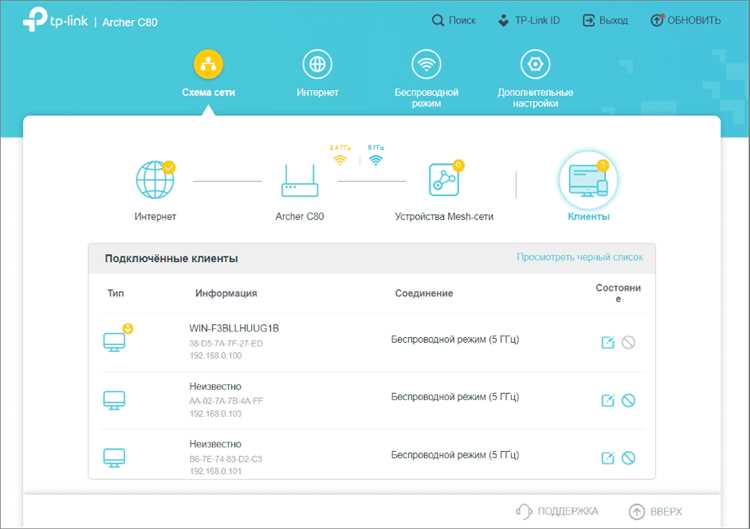Viewport: 750px width, 529px height.
Task: Edit client with IP 192.168.0.103
Action: coord(607,400)
